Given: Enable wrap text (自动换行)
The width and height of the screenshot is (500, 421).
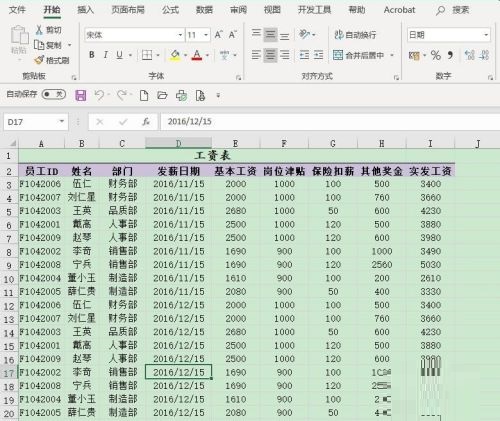Looking at the screenshot, I should click(x=355, y=35).
